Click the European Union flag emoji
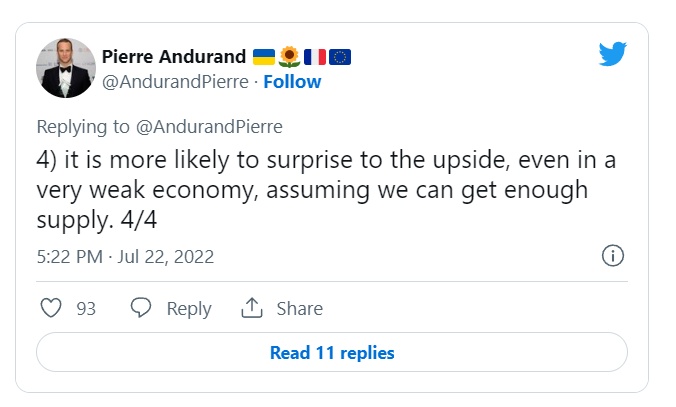The image size is (676, 407). tap(339, 56)
